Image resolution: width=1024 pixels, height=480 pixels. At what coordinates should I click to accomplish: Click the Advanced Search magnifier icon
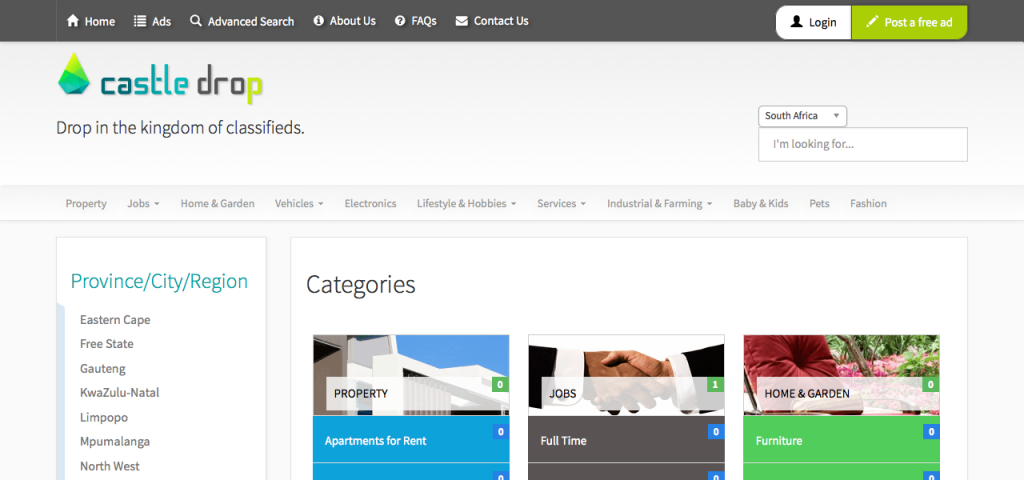[196, 21]
